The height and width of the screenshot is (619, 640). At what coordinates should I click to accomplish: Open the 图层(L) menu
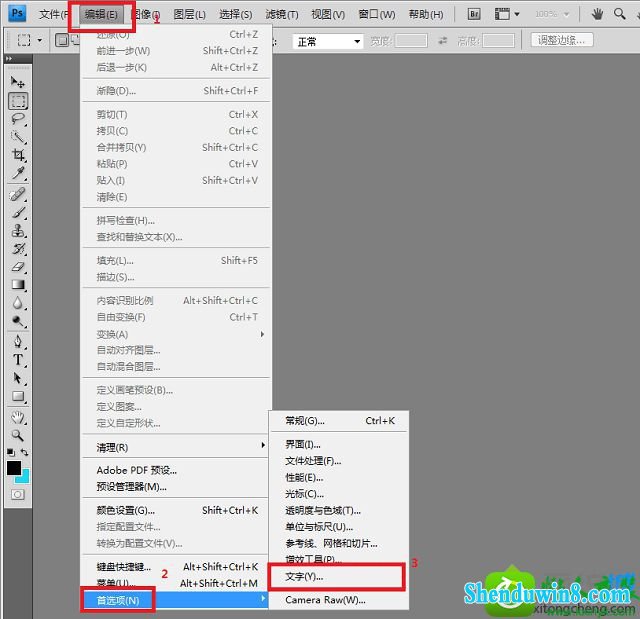tap(189, 15)
